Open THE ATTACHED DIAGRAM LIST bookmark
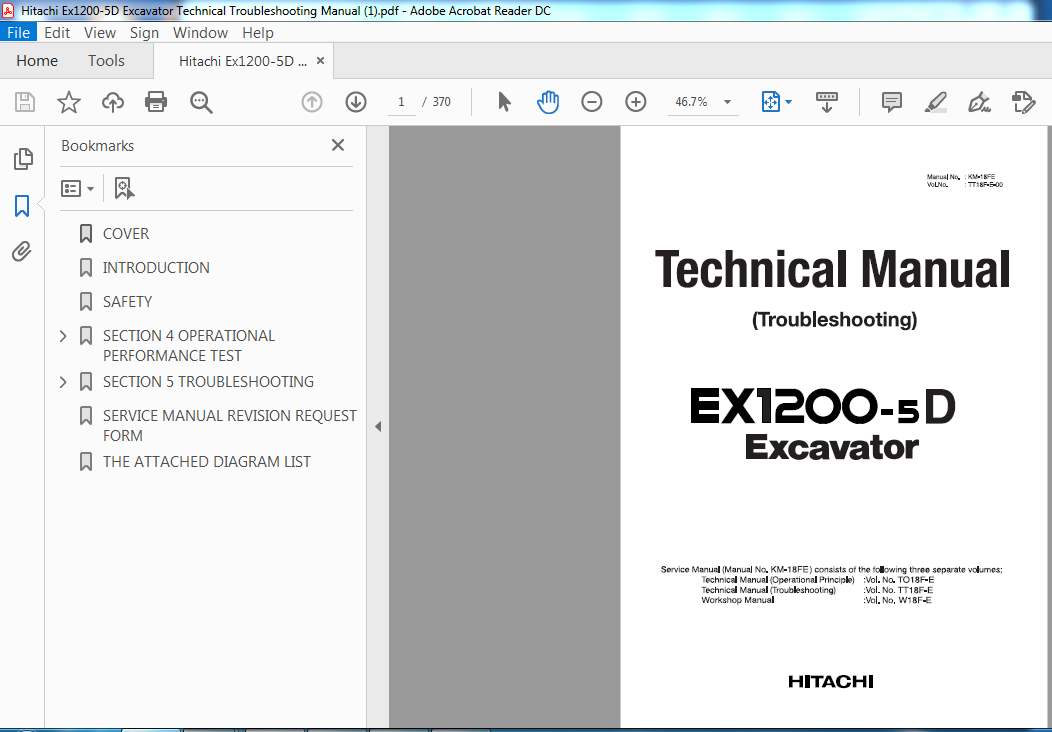This screenshot has height=732, width=1052. (x=207, y=462)
